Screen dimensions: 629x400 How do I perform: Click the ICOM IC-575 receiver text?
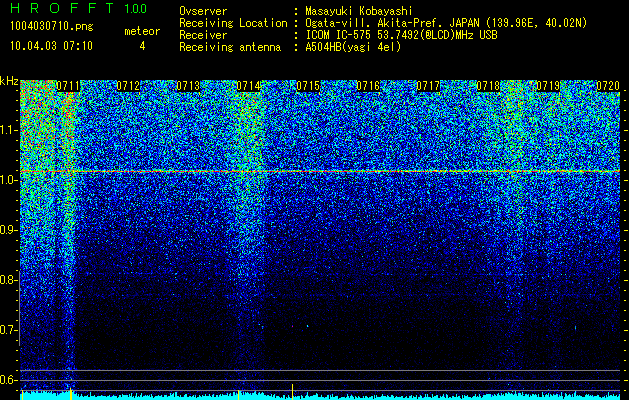pos(401,35)
